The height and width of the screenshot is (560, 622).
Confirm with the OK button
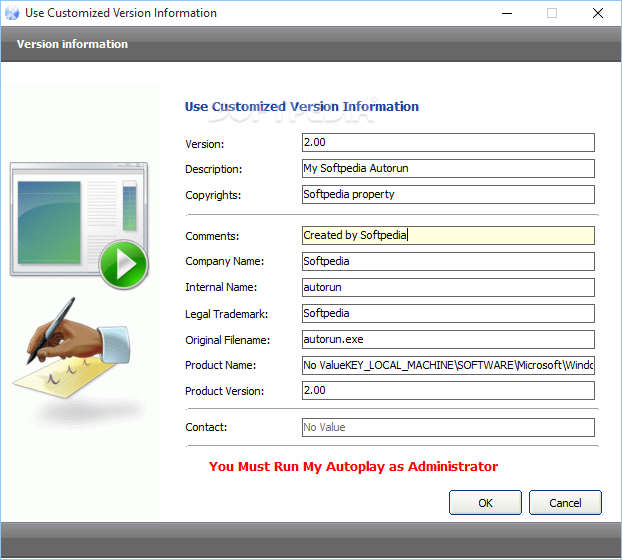pos(485,503)
